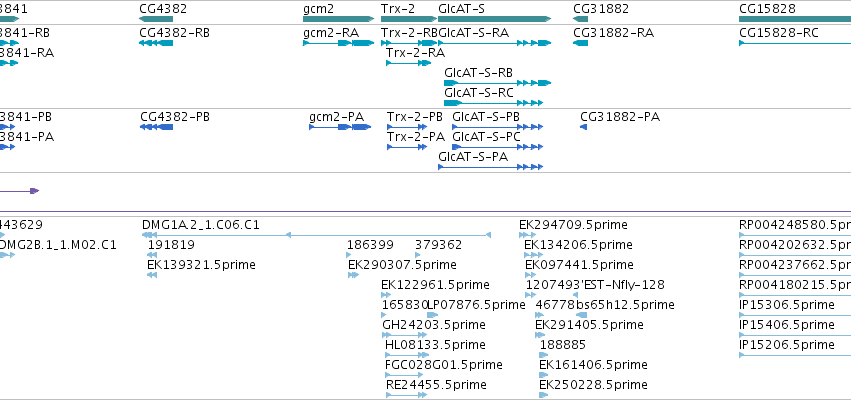Click the Trx-2-RB transcript label
The height and width of the screenshot is (400, 851).
click(409, 33)
